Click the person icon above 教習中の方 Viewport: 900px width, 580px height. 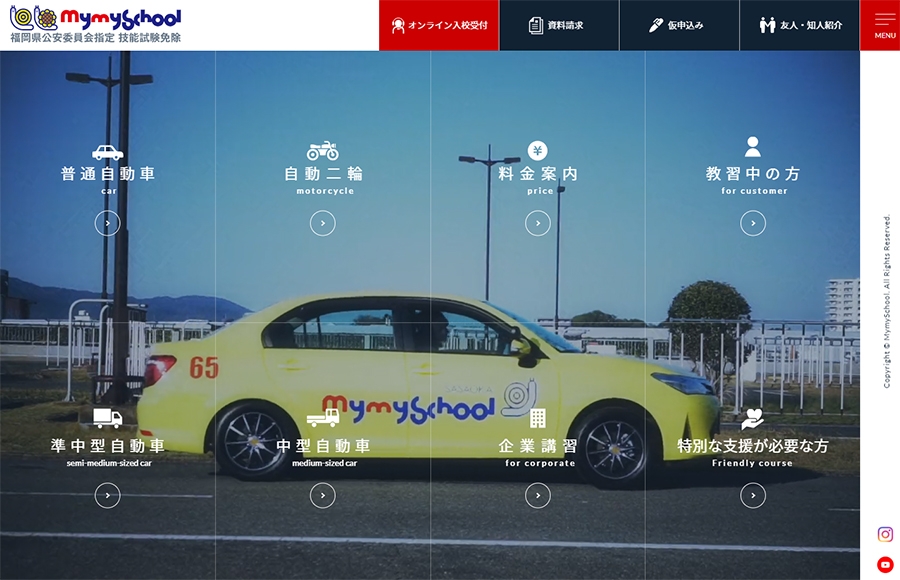753,147
